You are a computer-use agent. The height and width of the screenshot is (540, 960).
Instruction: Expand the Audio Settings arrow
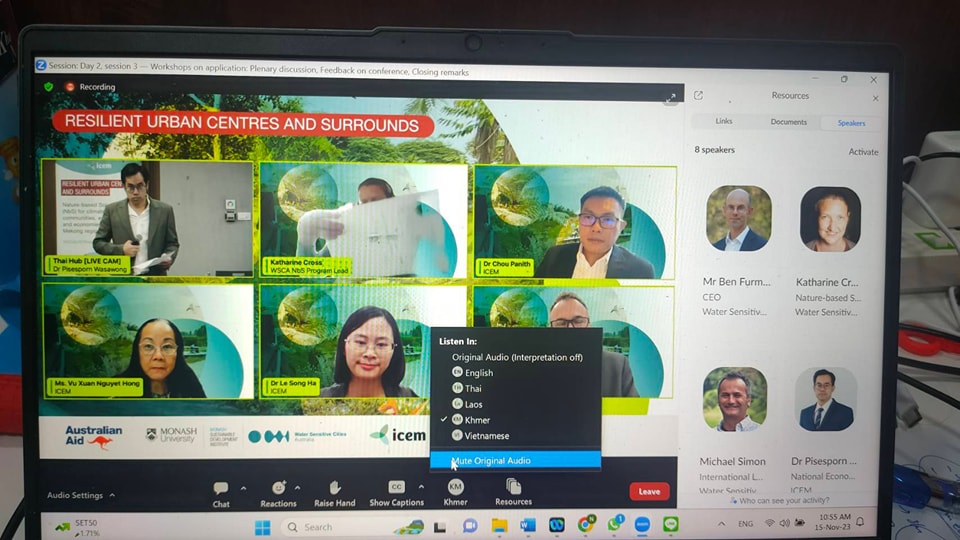(112, 495)
